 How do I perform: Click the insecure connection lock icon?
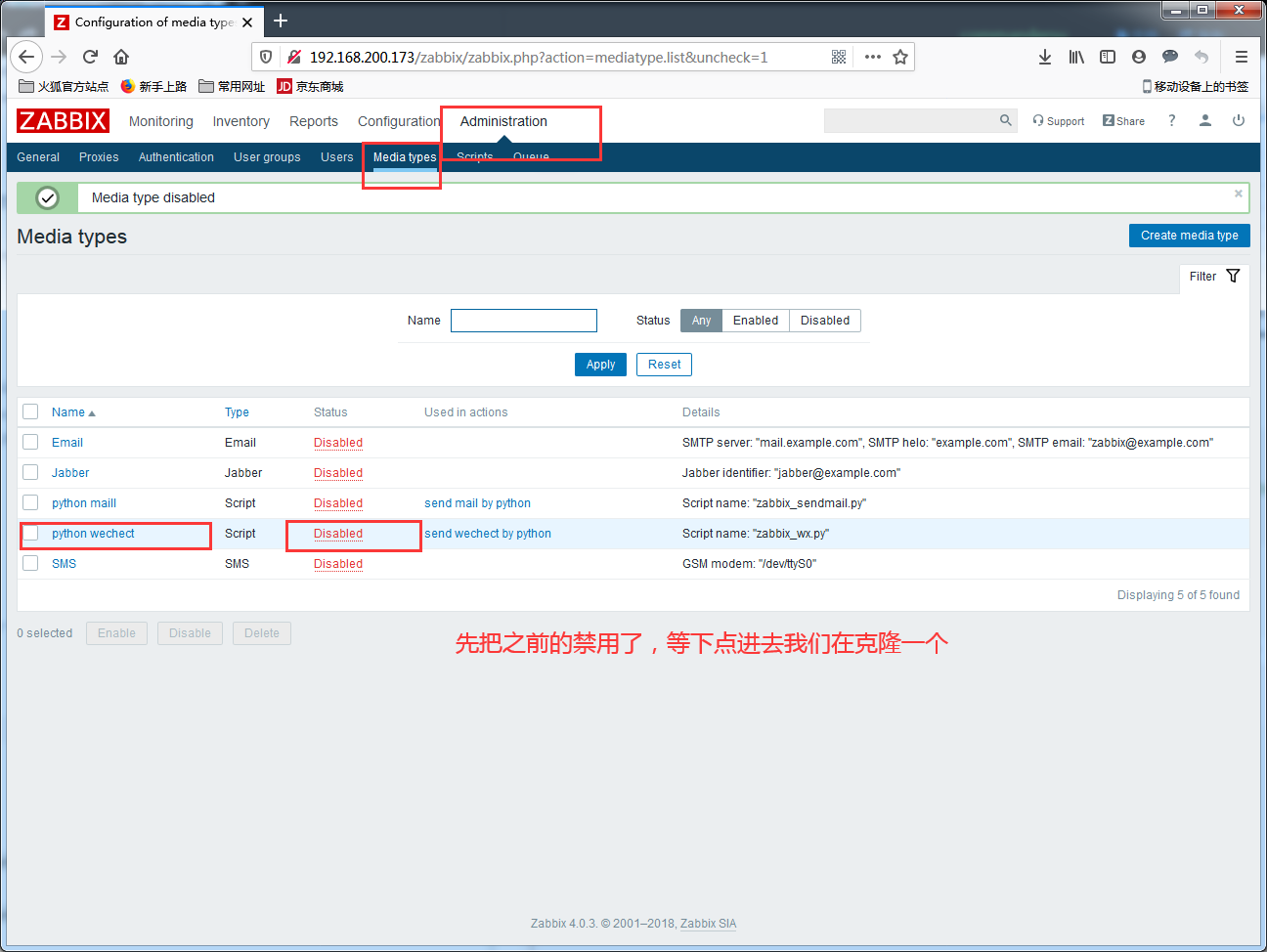click(293, 57)
